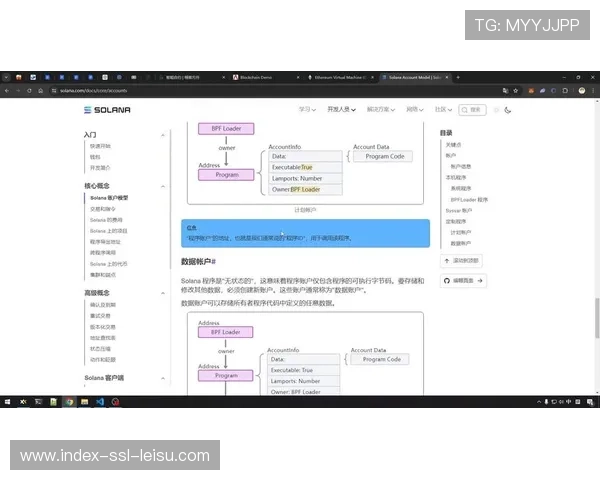
Task: Go back with browser back arrow
Action: 7,91
